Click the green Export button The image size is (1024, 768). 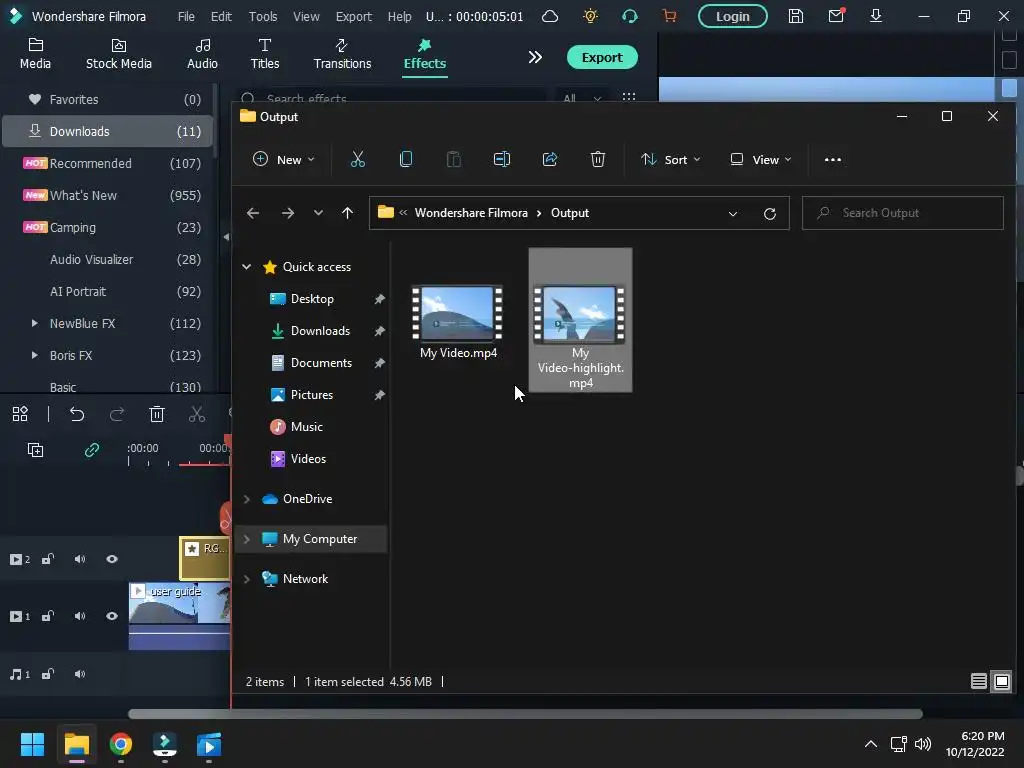[x=601, y=57]
